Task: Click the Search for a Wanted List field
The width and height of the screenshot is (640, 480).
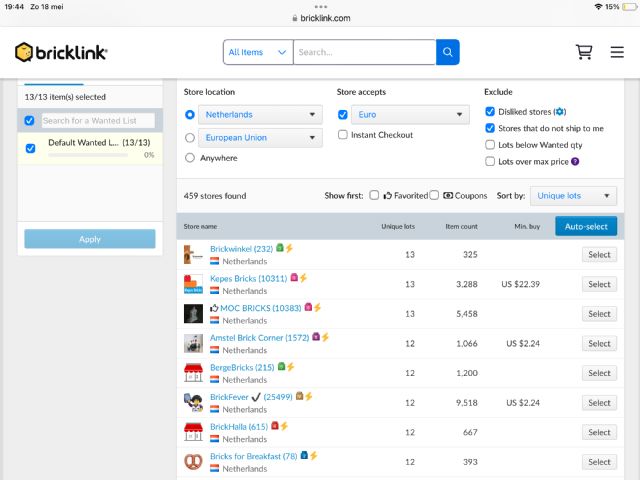Action: pos(97,121)
